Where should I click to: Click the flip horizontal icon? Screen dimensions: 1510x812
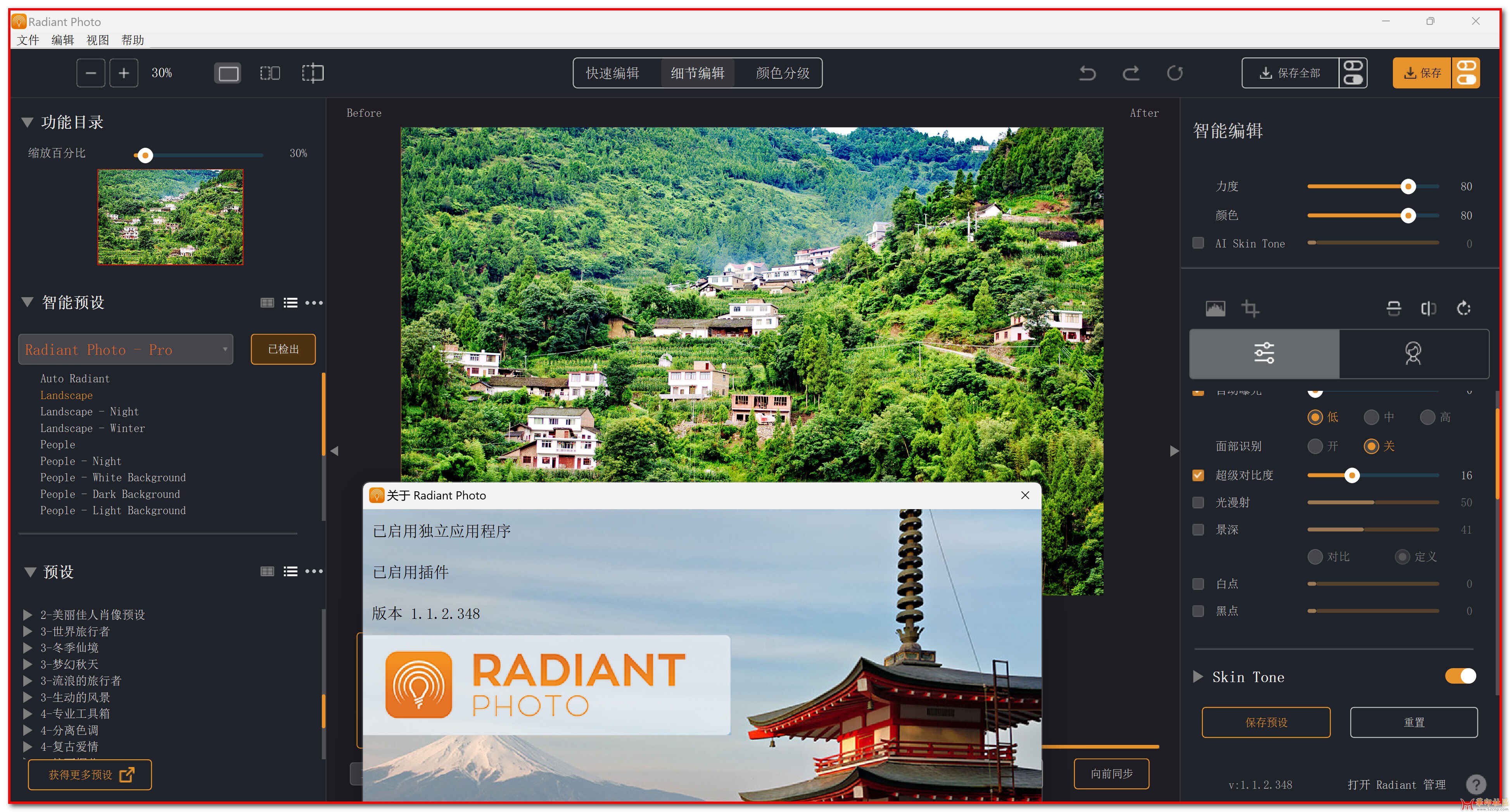click(x=1429, y=308)
